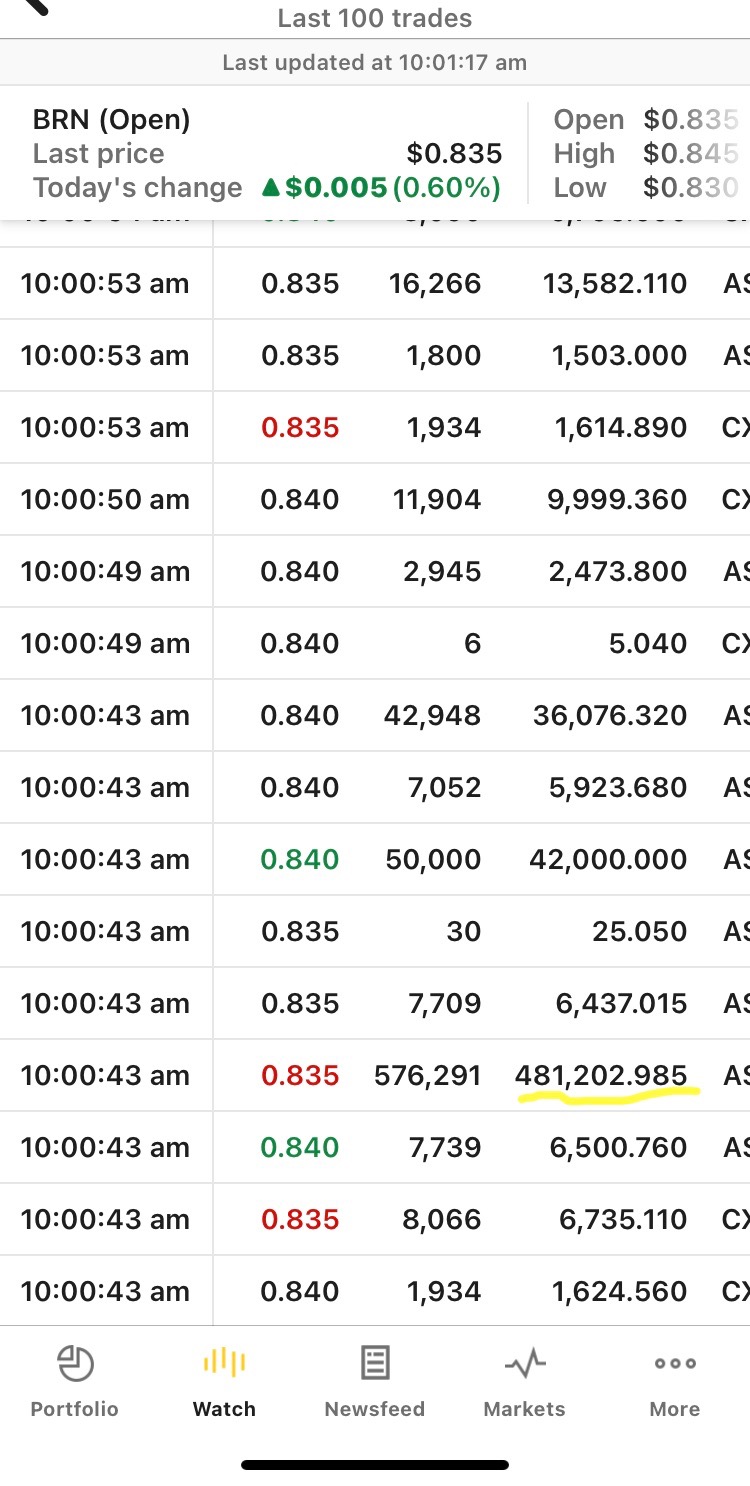Go to the Markets tab label
The height and width of the screenshot is (1486, 750).
click(x=525, y=1409)
